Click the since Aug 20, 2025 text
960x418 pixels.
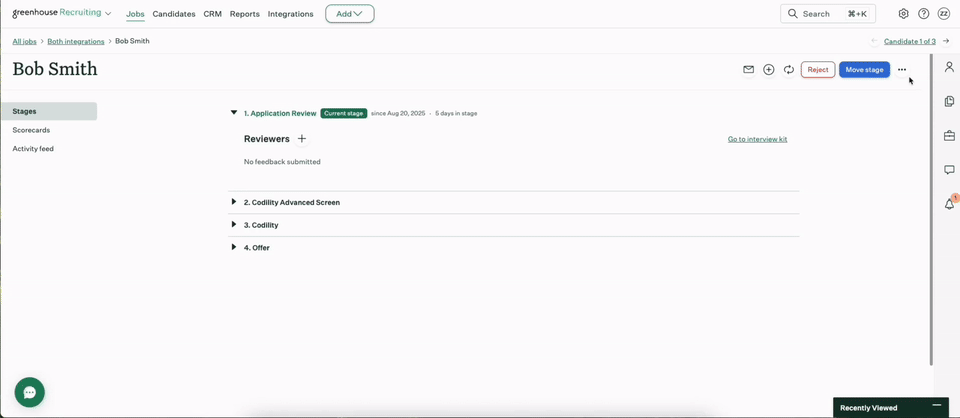tap(398, 113)
